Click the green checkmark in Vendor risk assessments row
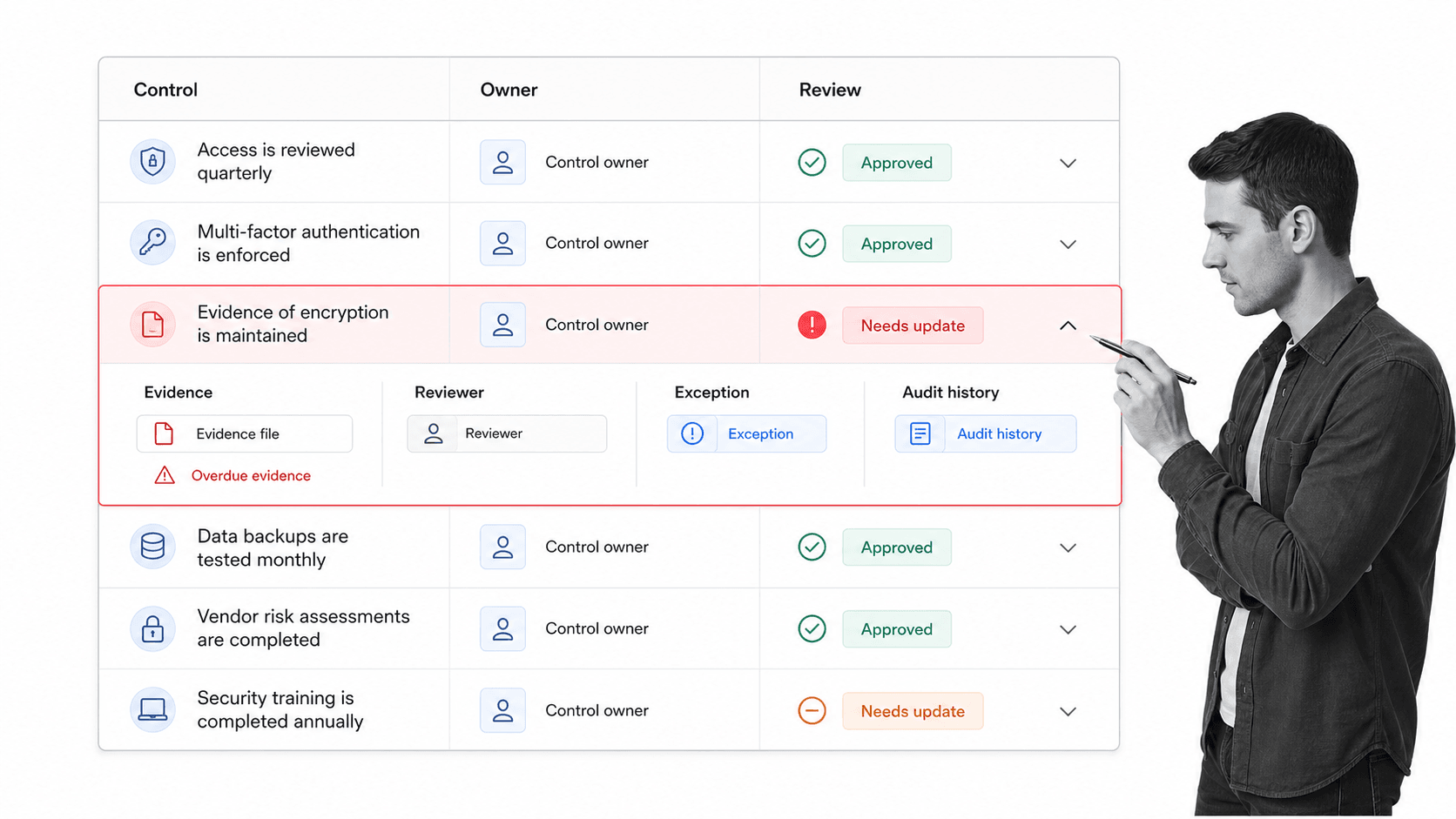The width and height of the screenshot is (1456, 819). (812, 629)
